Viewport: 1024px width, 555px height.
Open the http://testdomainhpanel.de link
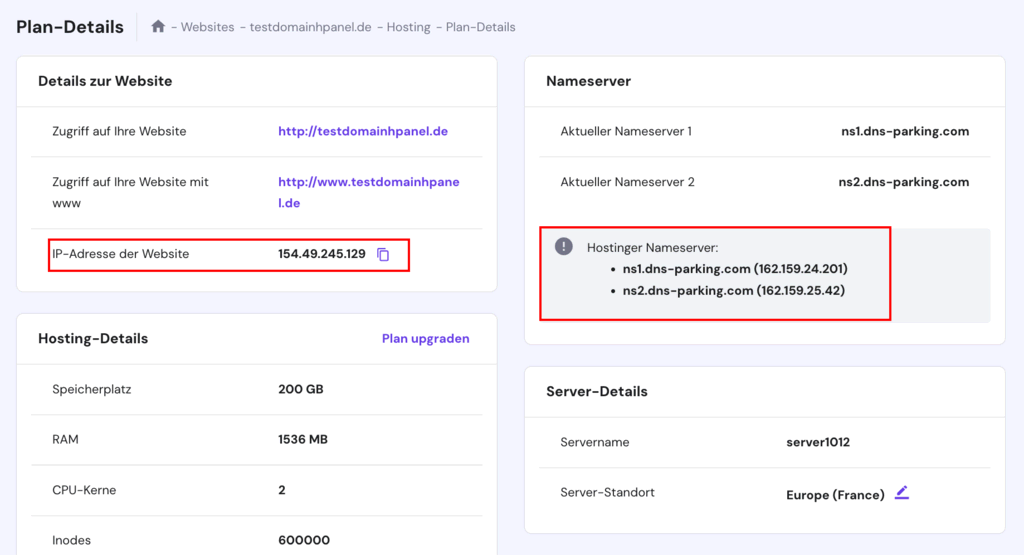point(362,131)
